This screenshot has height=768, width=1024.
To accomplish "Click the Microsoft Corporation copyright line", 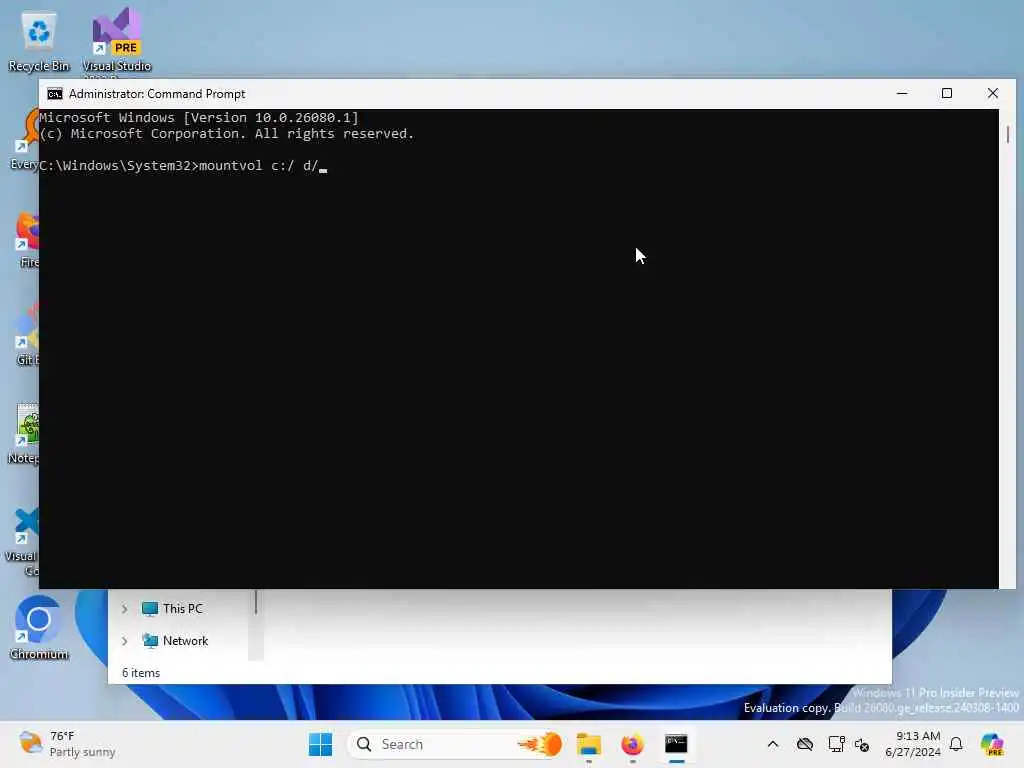I will coord(226,134).
